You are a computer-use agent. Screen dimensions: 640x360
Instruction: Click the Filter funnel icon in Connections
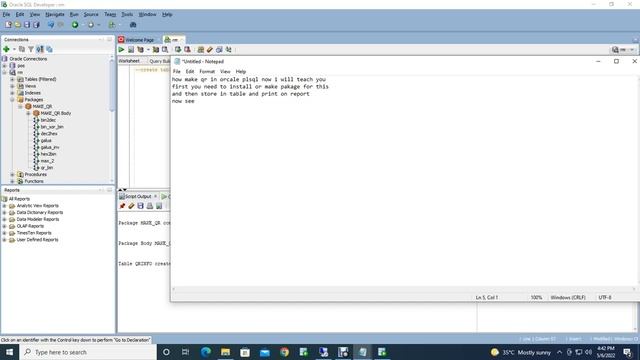click(31, 49)
